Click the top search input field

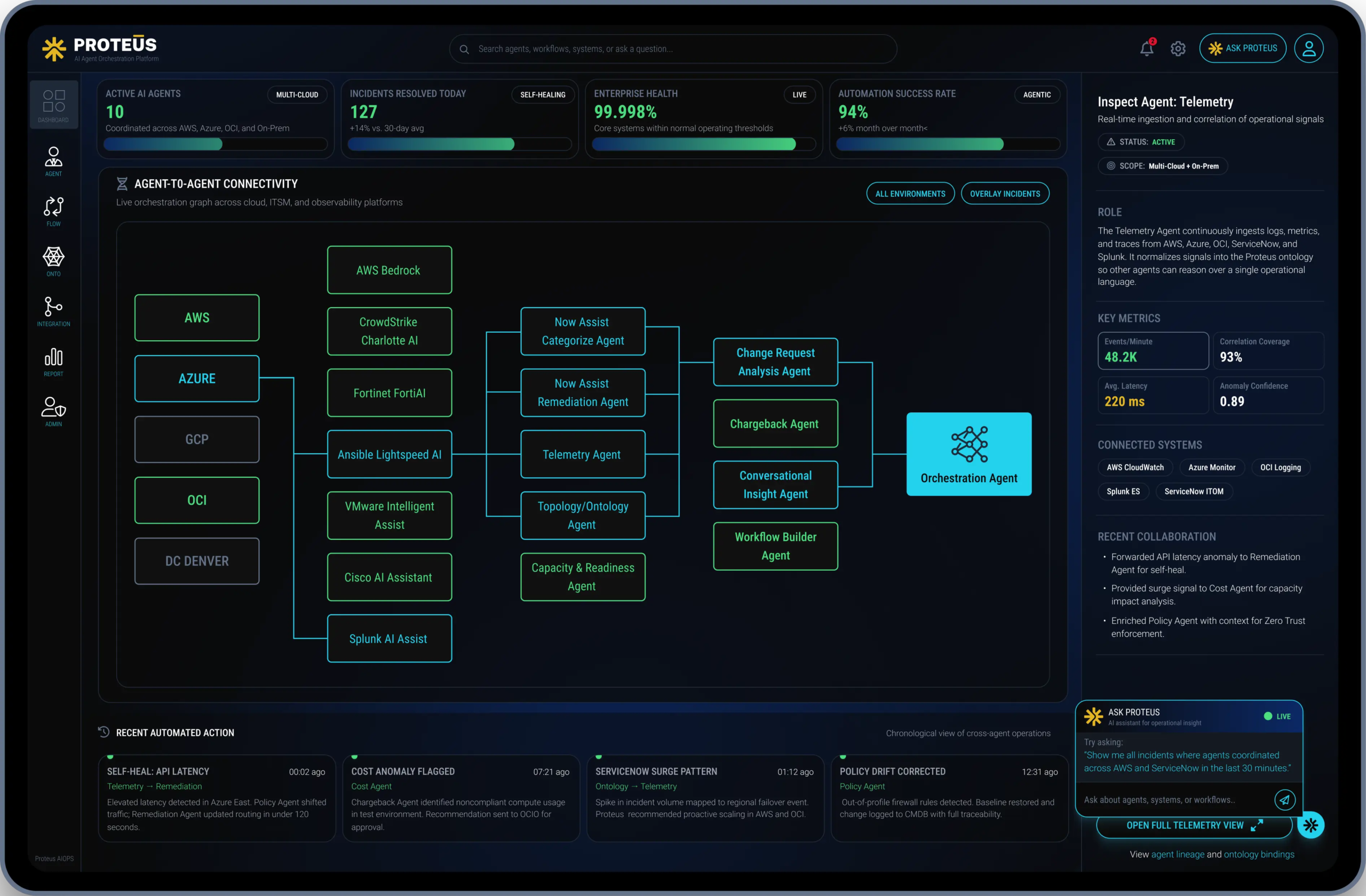click(x=673, y=49)
